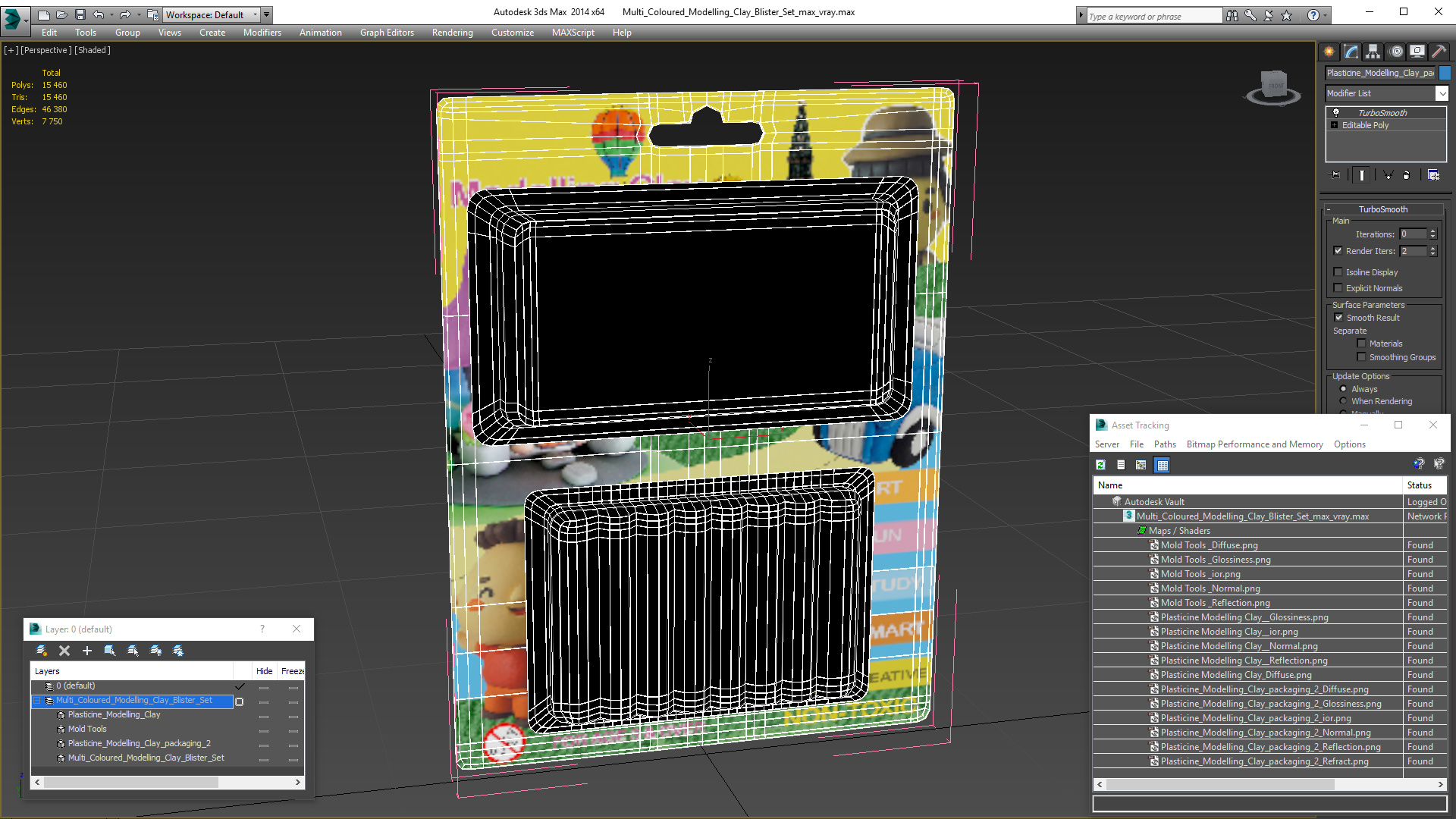The height and width of the screenshot is (819, 1456).
Task: Open the Create command panel tab
Action: (1329, 52)
